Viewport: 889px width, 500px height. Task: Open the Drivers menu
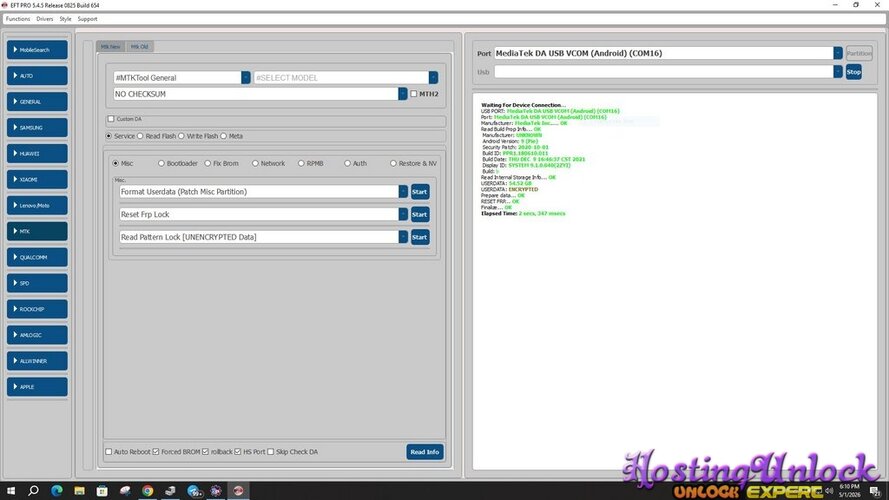pyautogui.click(x=45, y=19)
